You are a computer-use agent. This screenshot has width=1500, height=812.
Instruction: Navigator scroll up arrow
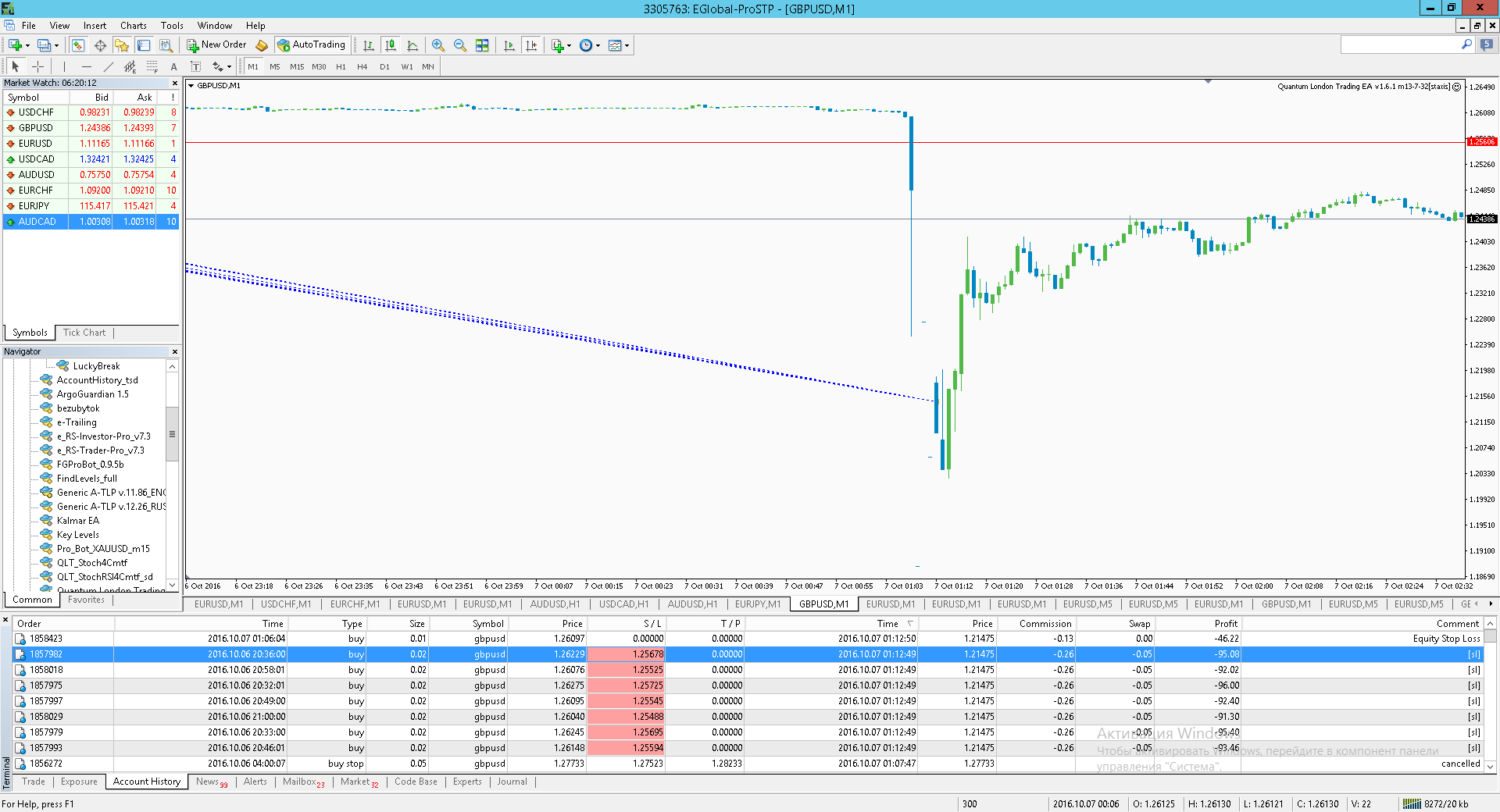[173, 366]
